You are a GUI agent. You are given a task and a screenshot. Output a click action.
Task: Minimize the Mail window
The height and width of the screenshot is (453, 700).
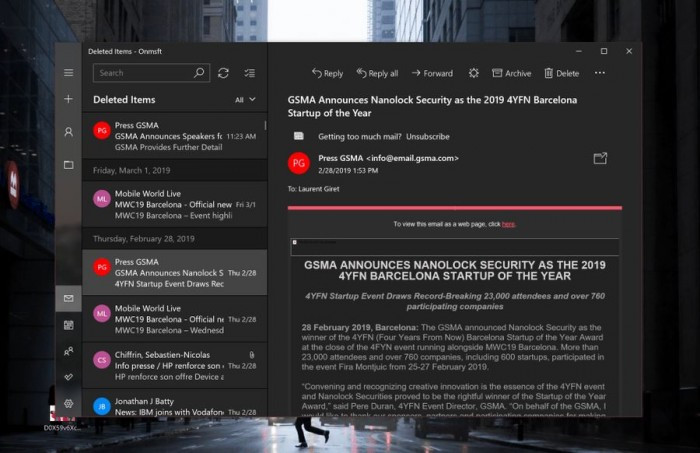[x=579, y=51]
